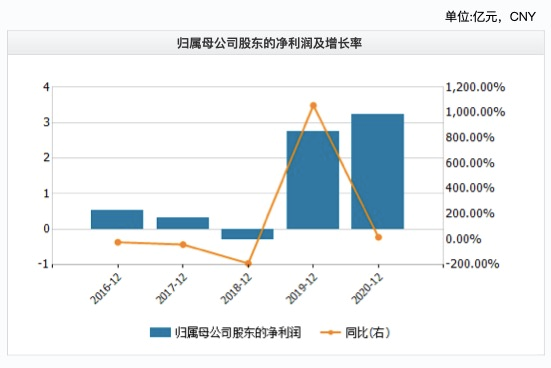Toggle the blue 归属母公司股东的净利润 legend swatch

click(x=160, y=332)
